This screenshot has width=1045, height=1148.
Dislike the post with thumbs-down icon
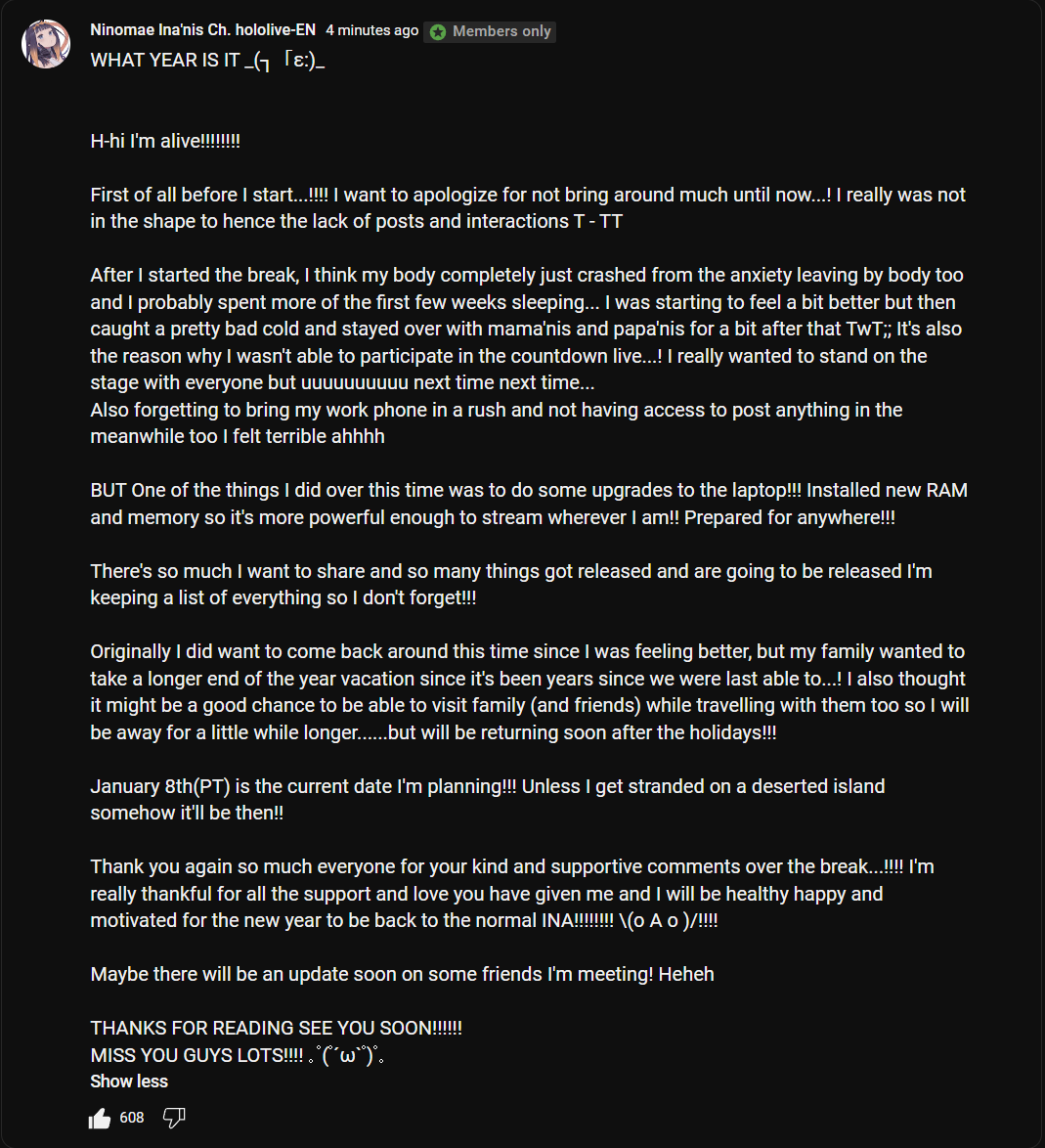tap(173, 1118)
